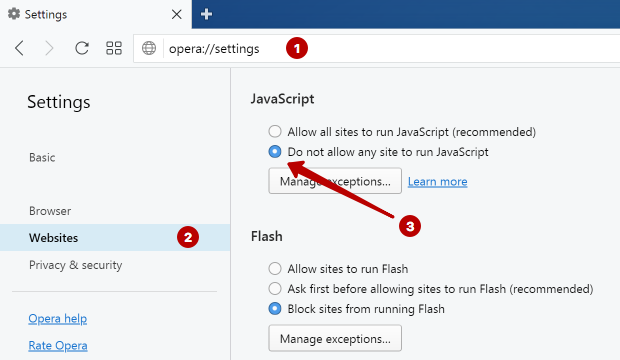Image resolution: width=620 pixels, height=360 pixels.
Task: Click the globe site info icon
Action: pos(149,48)
